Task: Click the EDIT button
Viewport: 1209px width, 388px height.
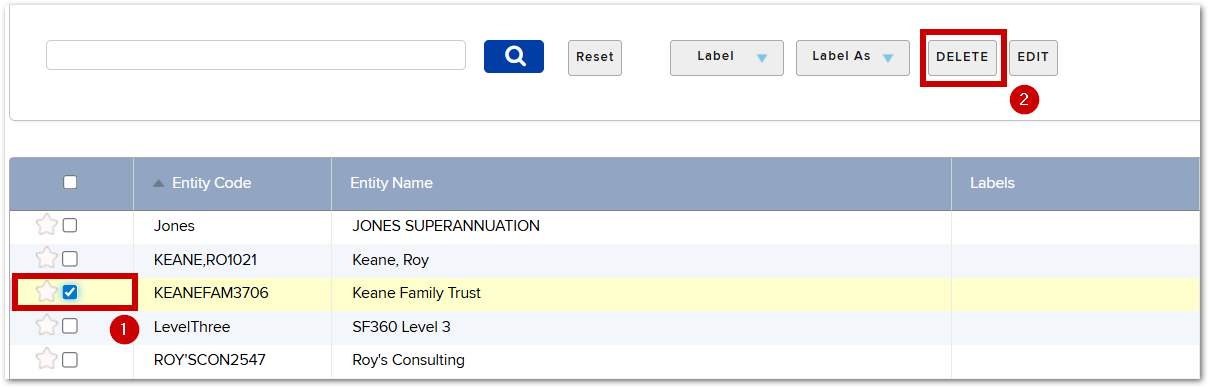Action: [x=1033, y=57]
